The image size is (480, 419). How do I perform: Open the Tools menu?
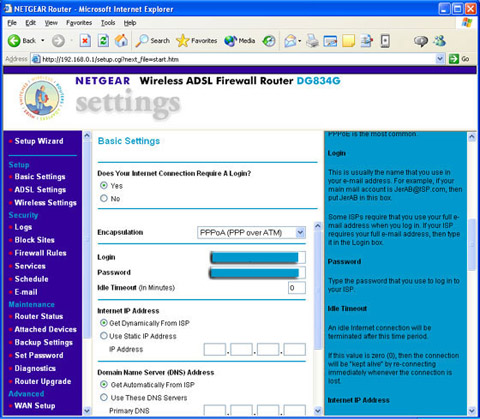pos(108,23)
